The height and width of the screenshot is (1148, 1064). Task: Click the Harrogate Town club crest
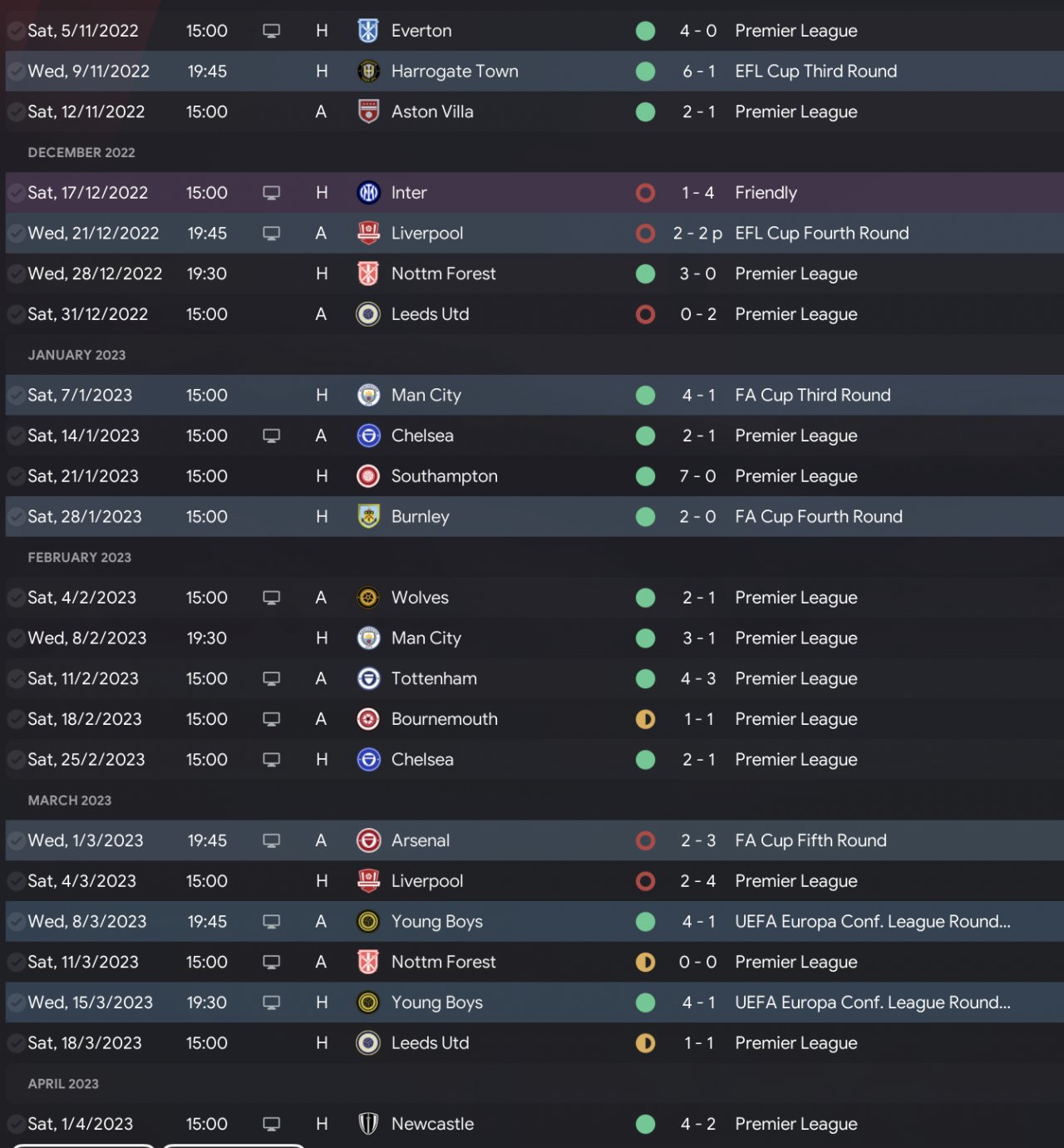[x=368, y=71]
